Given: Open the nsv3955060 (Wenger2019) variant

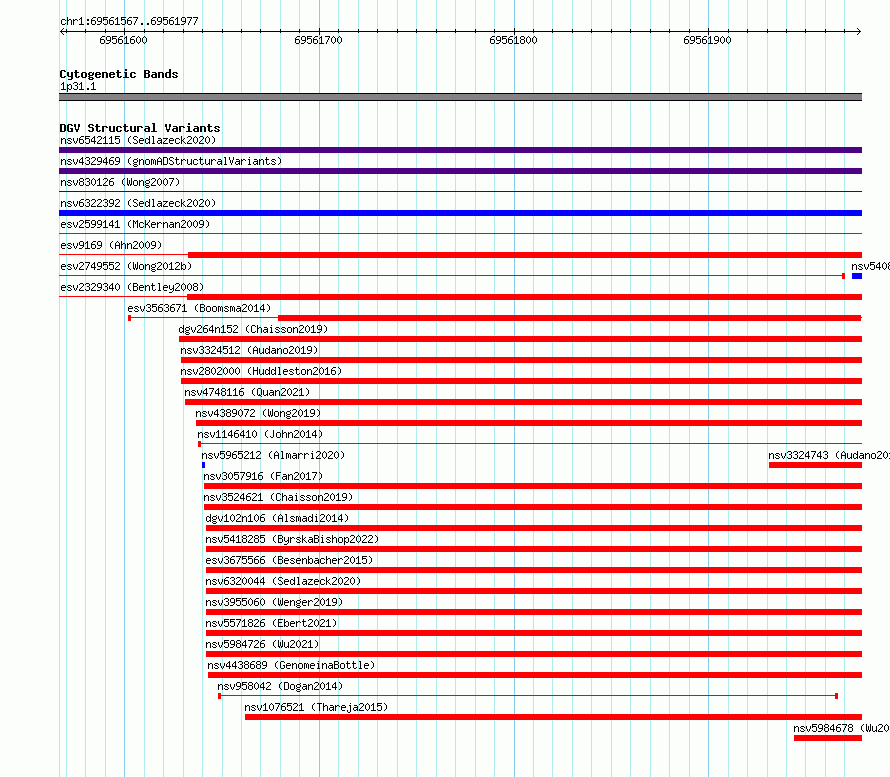Looking at the screenshot, I should pos(274,602).
